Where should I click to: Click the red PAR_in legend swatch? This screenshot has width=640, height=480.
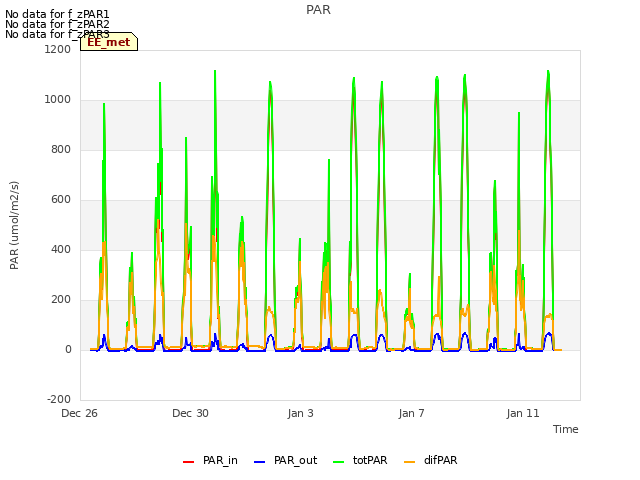(x=189, y=462)
